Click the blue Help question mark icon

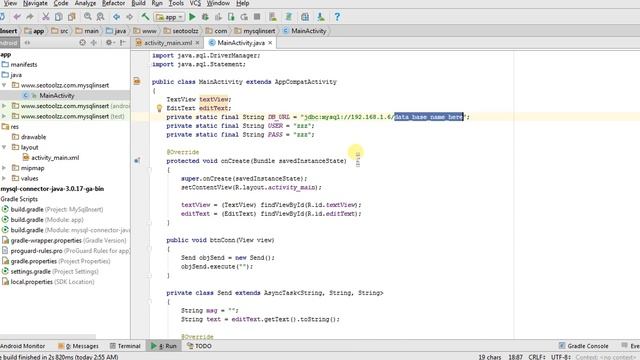click(337, 17)
